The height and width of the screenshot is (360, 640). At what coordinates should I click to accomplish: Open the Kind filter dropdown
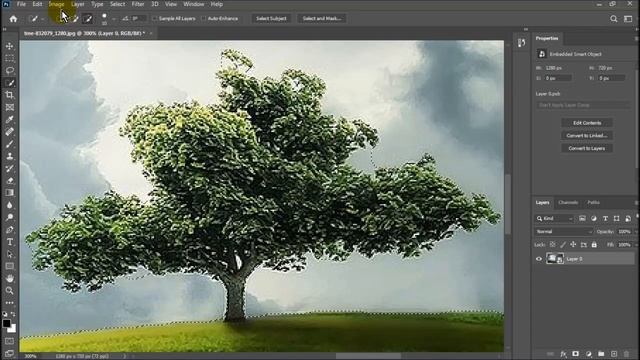555,218
